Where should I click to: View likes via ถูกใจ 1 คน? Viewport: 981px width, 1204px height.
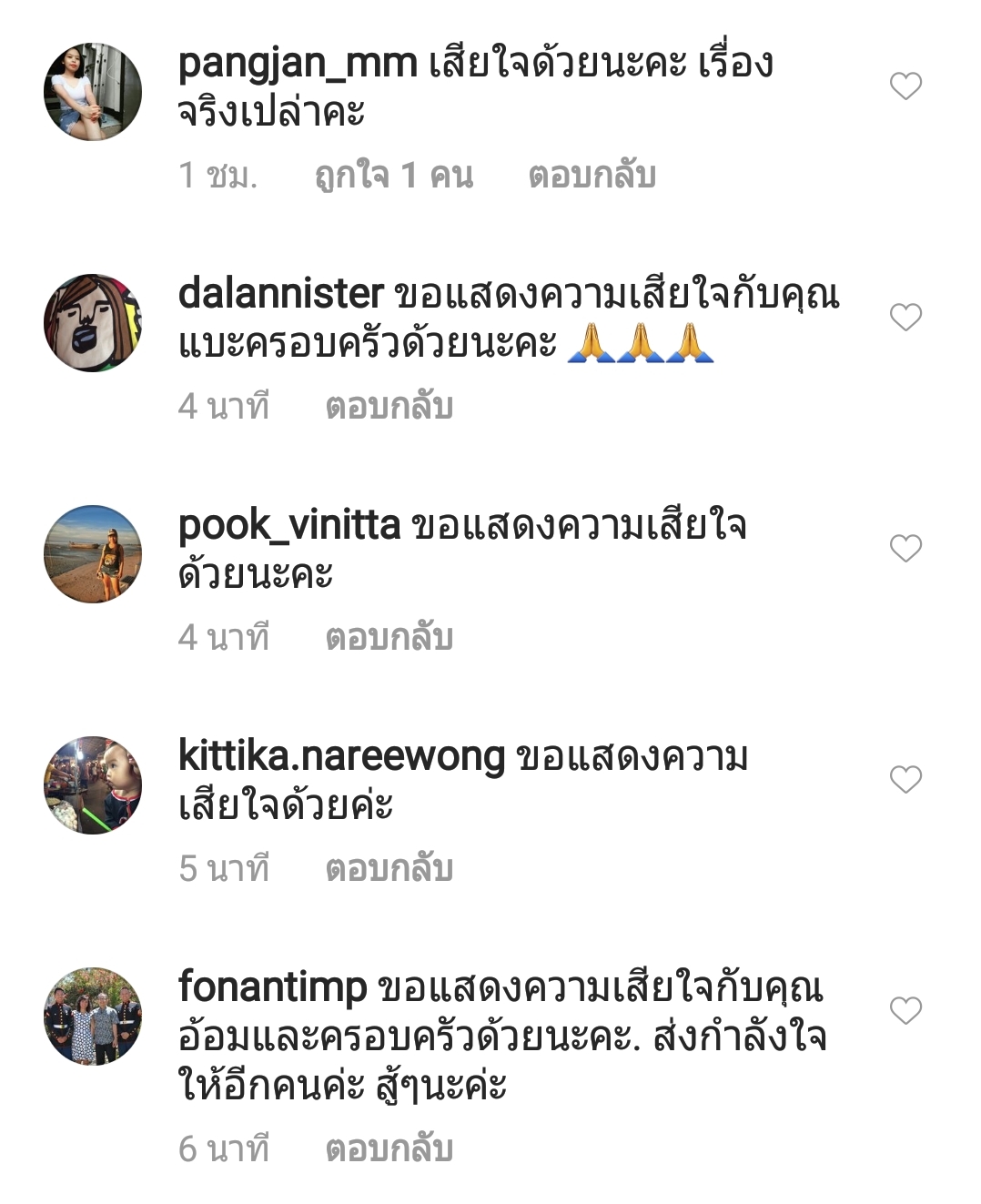394,175
